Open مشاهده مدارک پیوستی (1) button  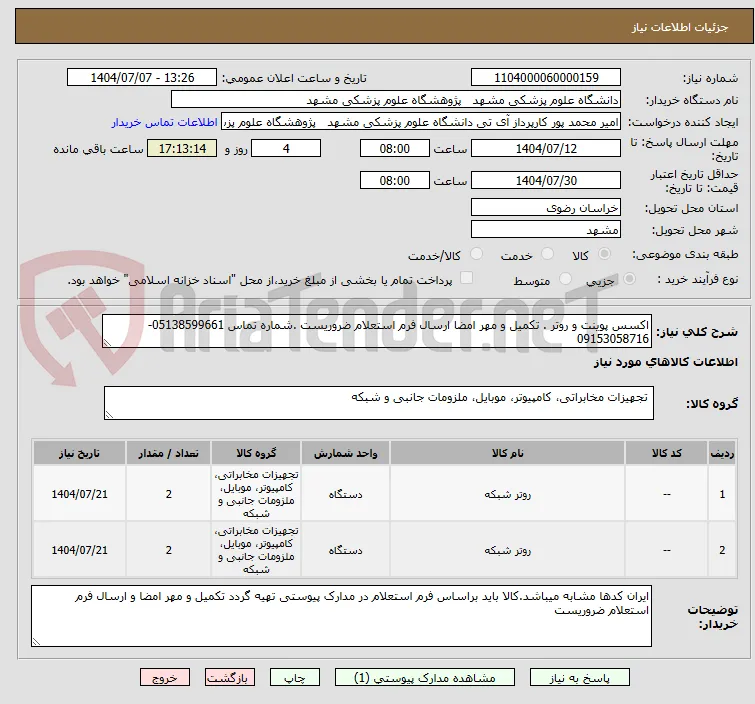(425, 678)
